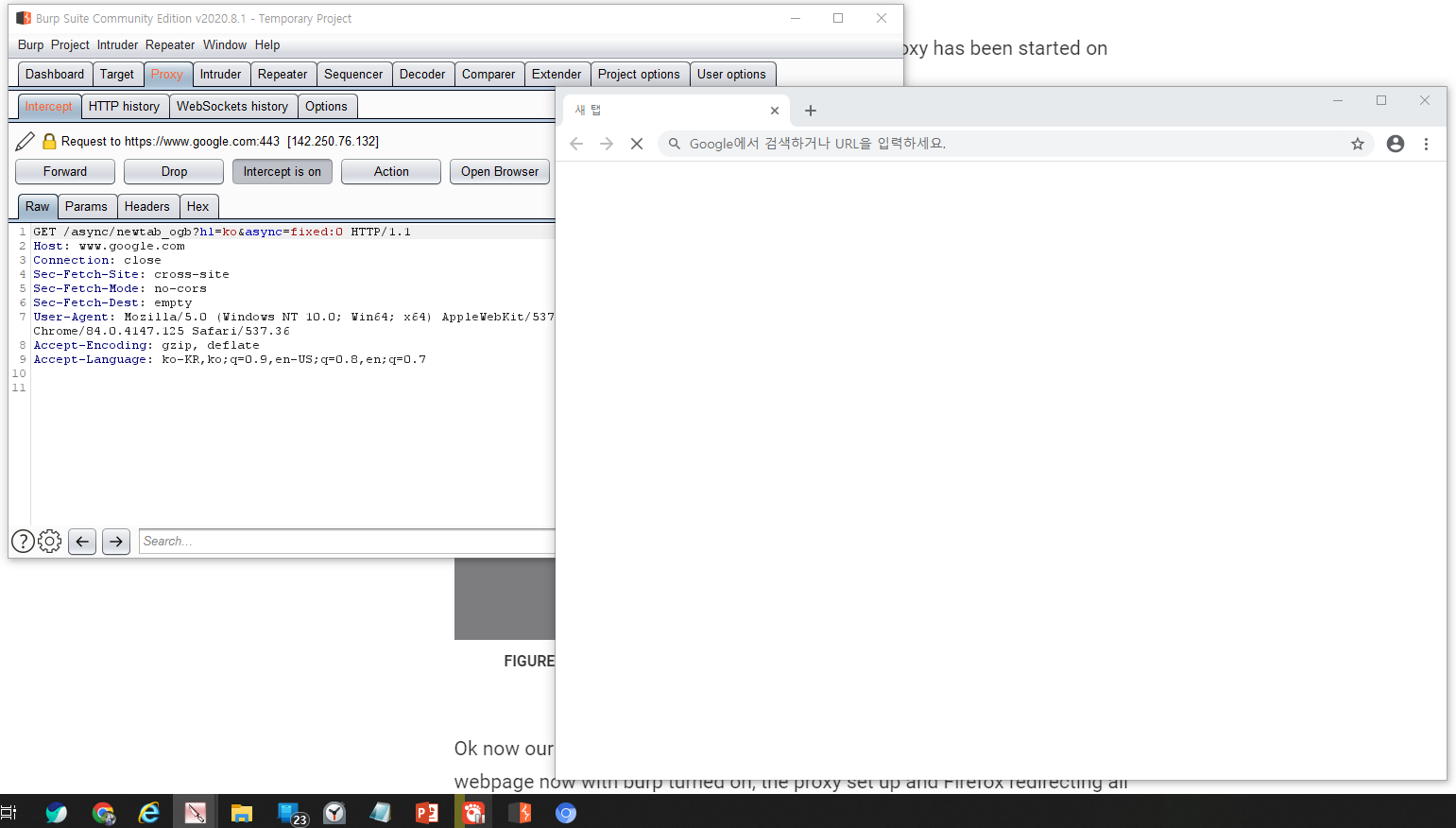The image size is (1456, 828).
Task: Open File Explorer from the taskbar
Action: tap(242, 813)
